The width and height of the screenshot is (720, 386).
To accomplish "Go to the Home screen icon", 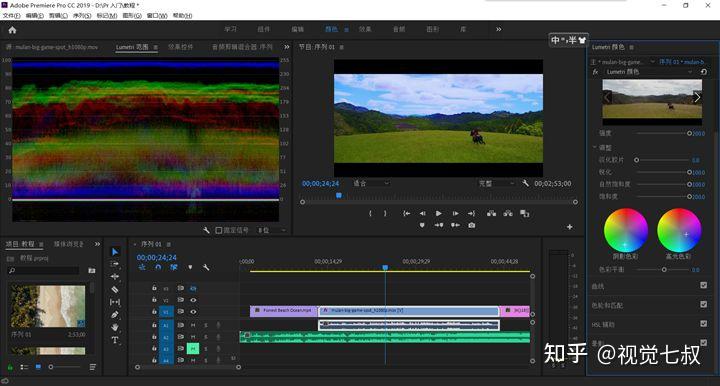I will pyautogui.click(x=12, y=30).
